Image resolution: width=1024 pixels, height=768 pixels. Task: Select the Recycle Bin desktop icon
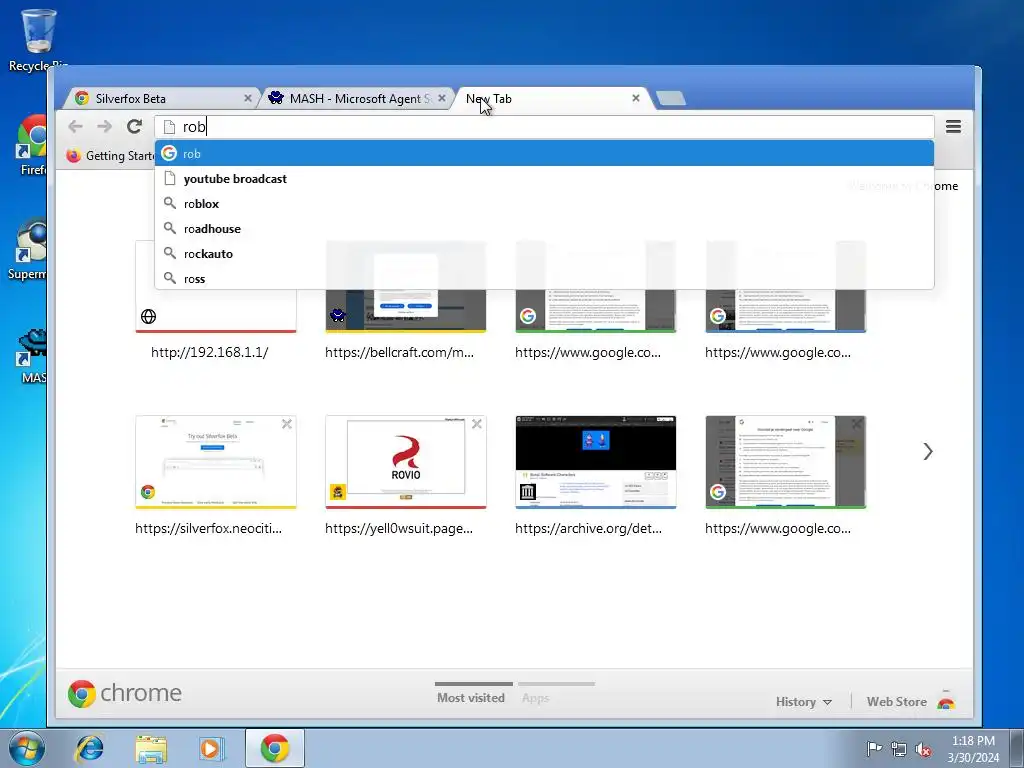38,39
